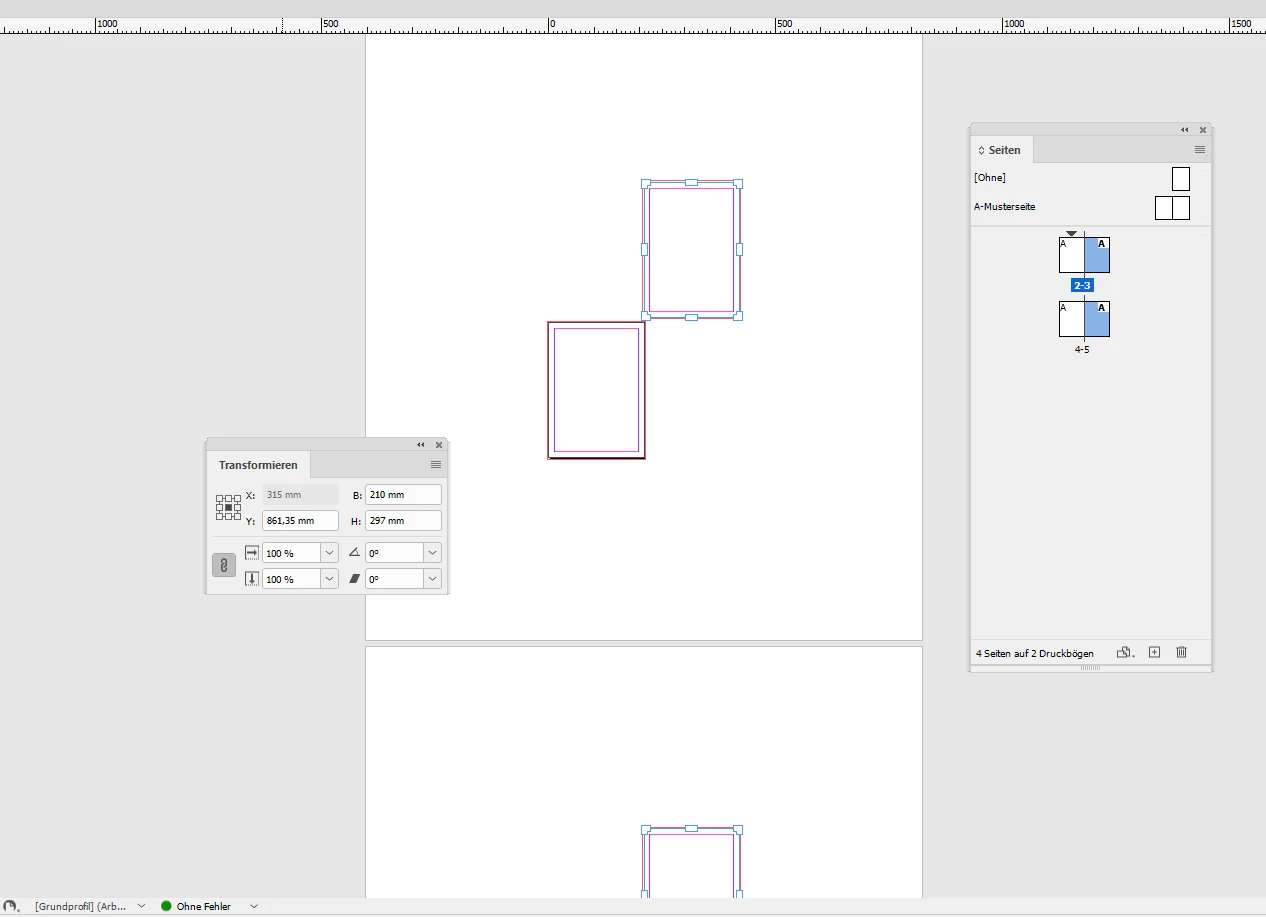Click the Seiten panel bottom resize grip
This screenshot has width=1266, height=917.
[x=1089, y=668]
